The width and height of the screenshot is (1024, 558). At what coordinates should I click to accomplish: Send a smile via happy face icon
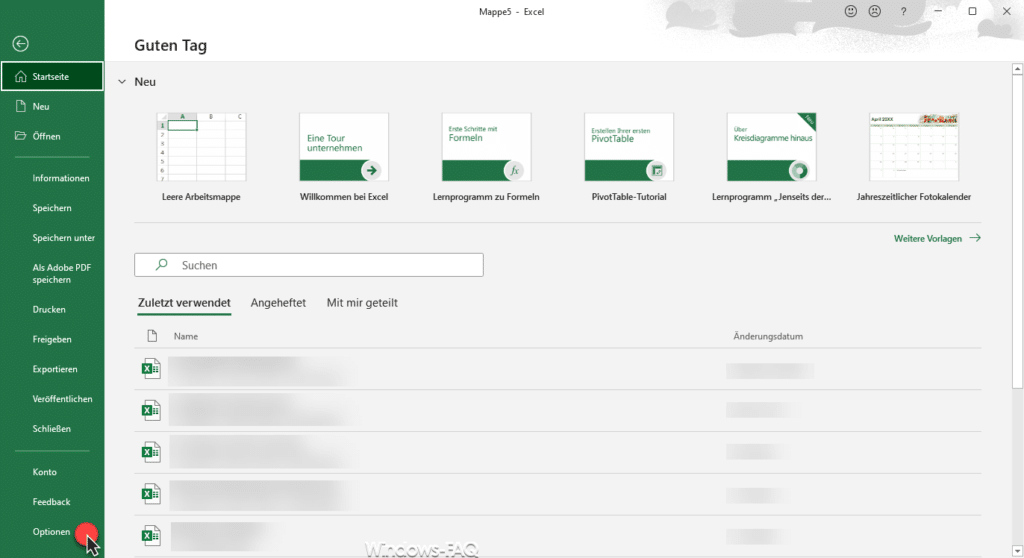(x=850, y=11)
